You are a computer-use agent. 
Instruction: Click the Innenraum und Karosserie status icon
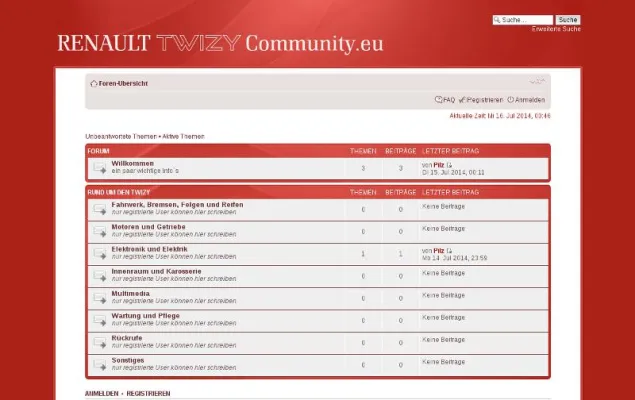pyautogui.click(x=99, y=276)
